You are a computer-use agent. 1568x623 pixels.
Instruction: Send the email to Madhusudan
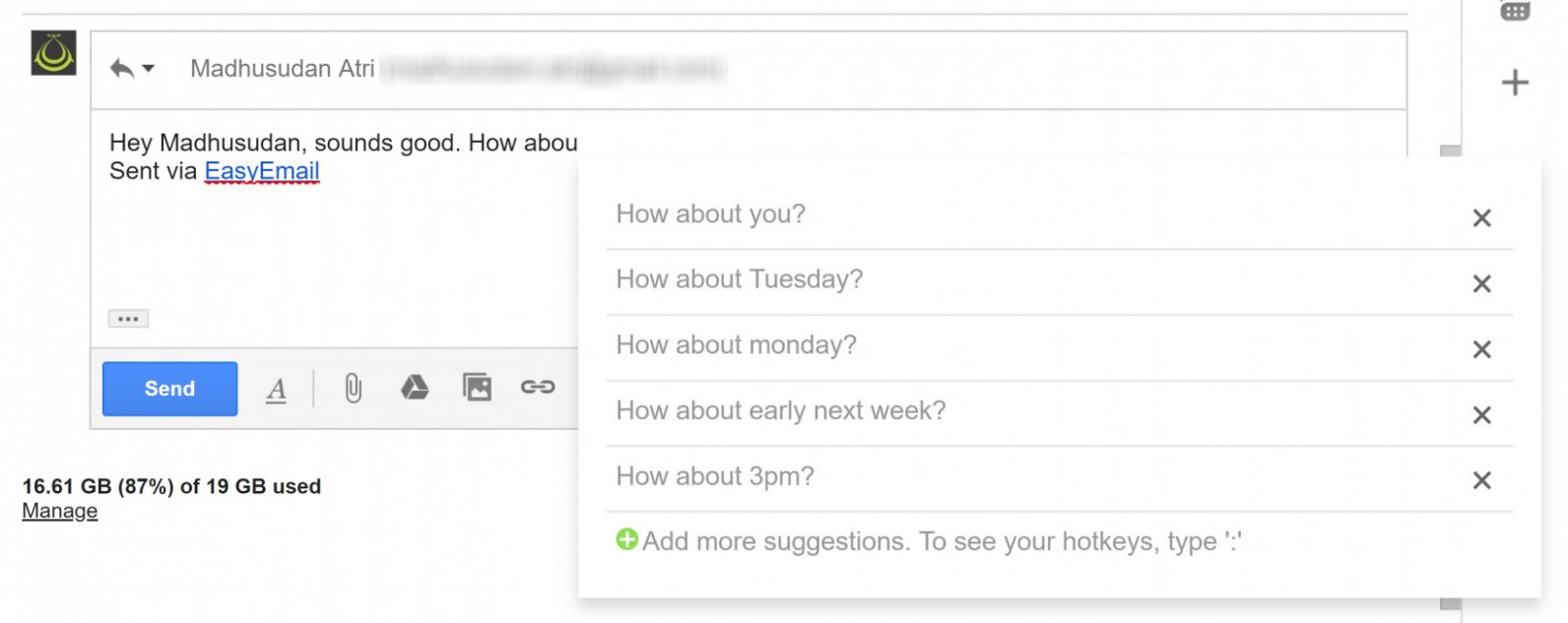point(168,388)
